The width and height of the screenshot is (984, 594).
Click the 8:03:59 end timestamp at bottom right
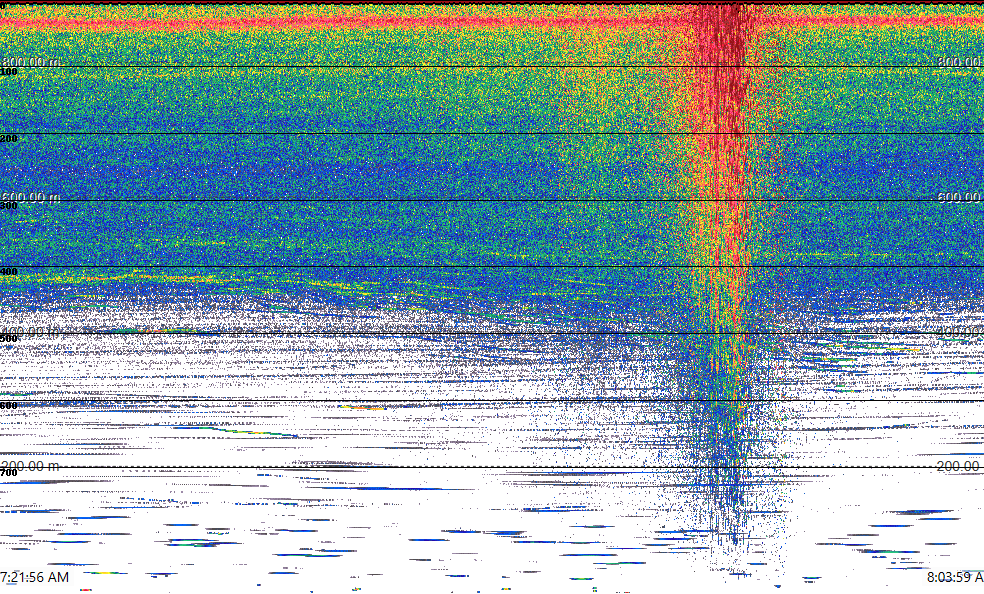pos(954,577)
